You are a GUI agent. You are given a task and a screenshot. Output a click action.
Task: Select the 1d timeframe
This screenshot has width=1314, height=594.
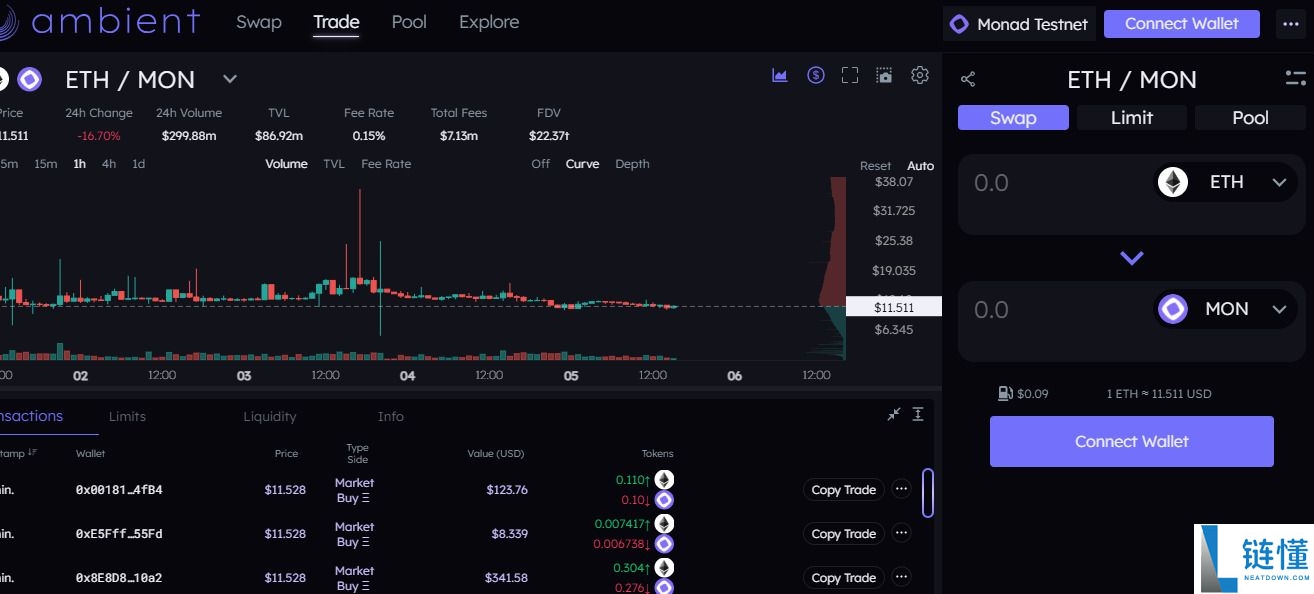(138, 164)
